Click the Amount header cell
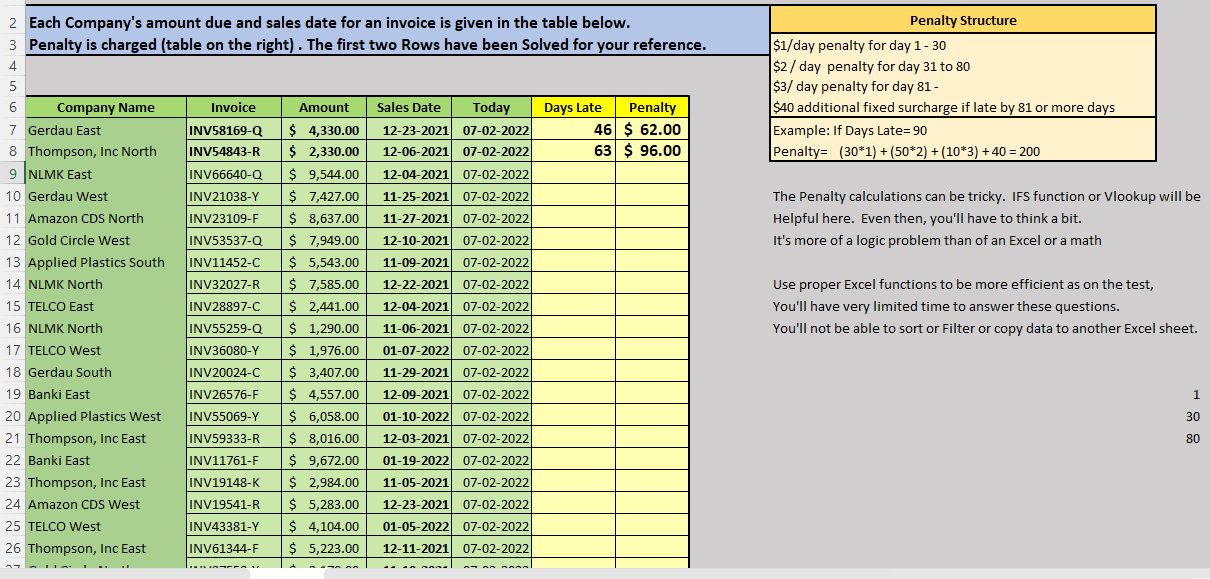1210x579 pixels. point(324,107)
